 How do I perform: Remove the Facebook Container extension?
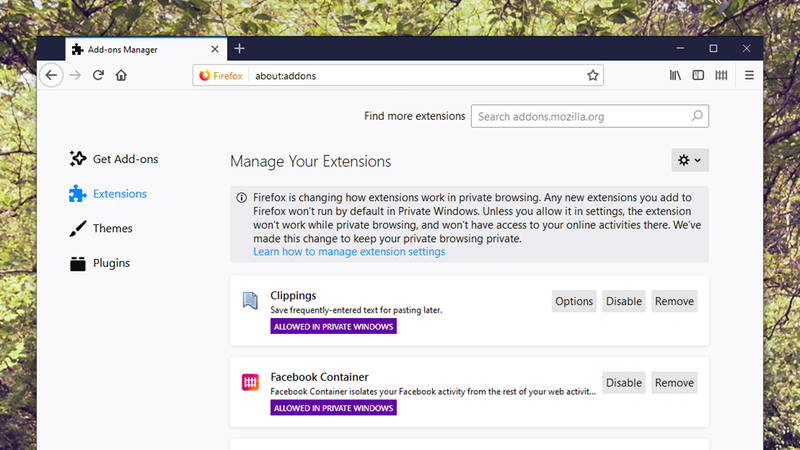[674, 383]
